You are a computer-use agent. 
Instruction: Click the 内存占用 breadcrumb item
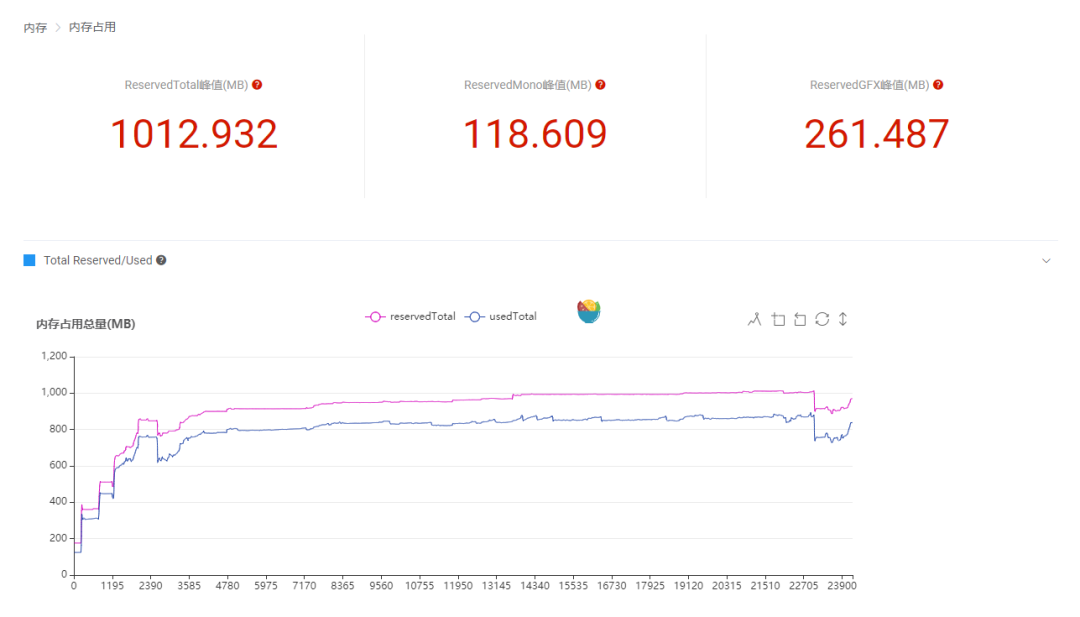pos(92,28)
